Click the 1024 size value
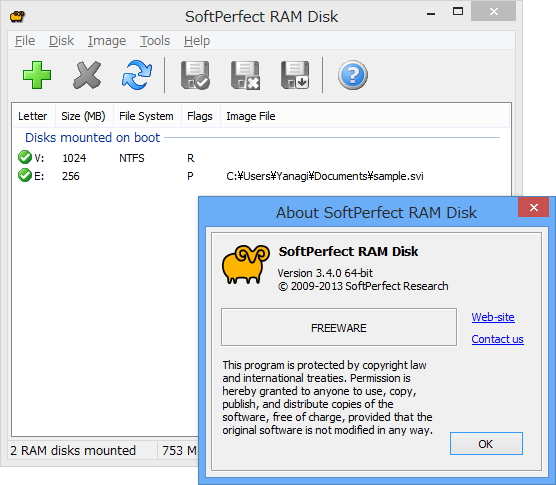This screenshot has width=556, height=485. (74, 158)
